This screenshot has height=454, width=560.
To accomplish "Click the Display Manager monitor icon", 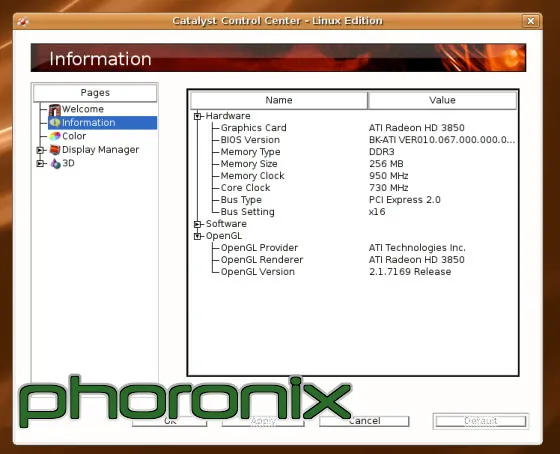I will [55, 150].
